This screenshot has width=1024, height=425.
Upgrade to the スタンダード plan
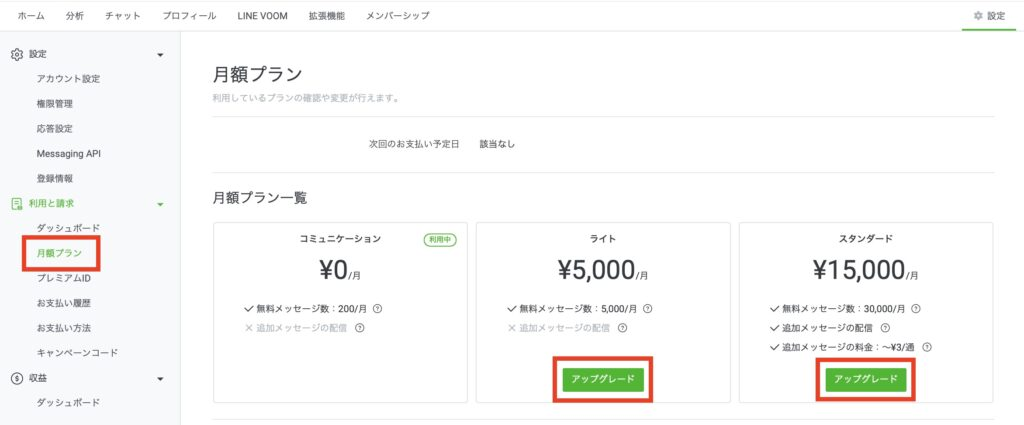point(865,380)
